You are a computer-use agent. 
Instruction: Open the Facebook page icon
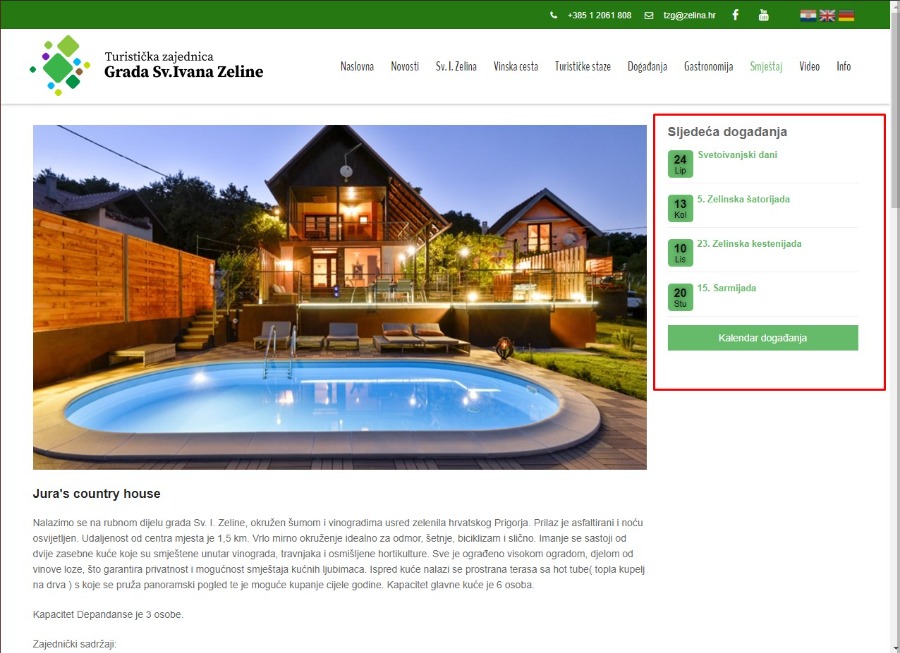735,15
